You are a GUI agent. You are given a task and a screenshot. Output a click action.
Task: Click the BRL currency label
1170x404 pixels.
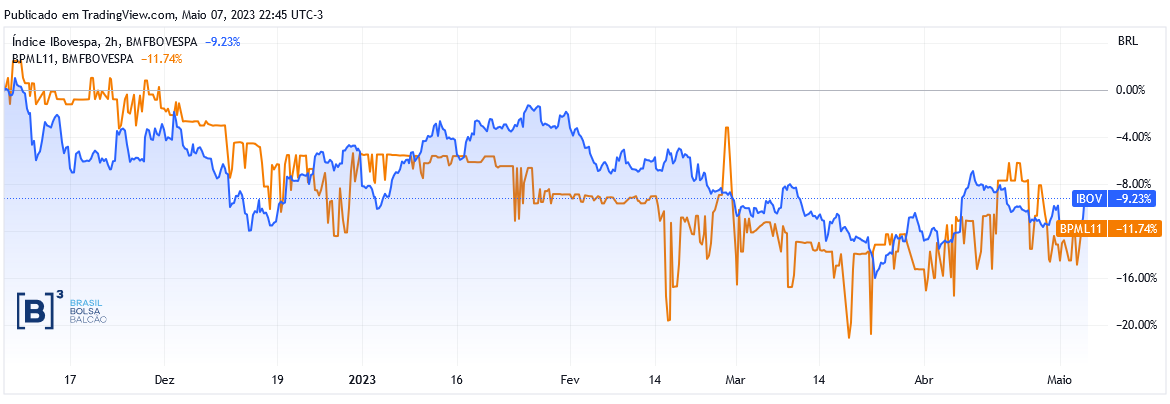point(1128,42)
